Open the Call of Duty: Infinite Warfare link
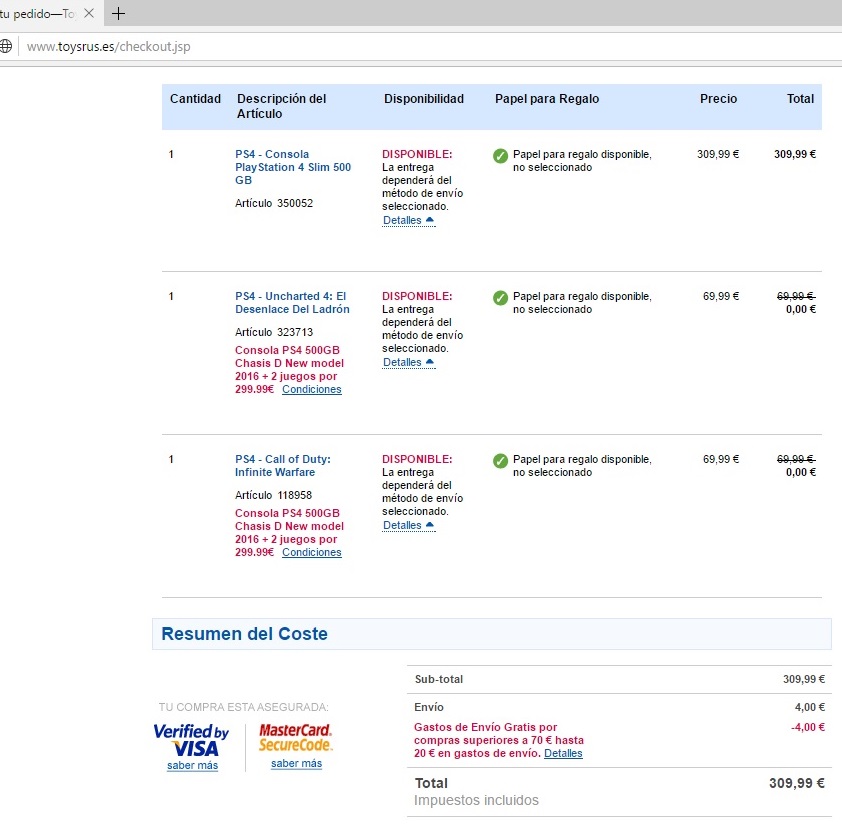The height and width of the screenshot is (831, 842). pyautogui.click(x=283, y=466)
